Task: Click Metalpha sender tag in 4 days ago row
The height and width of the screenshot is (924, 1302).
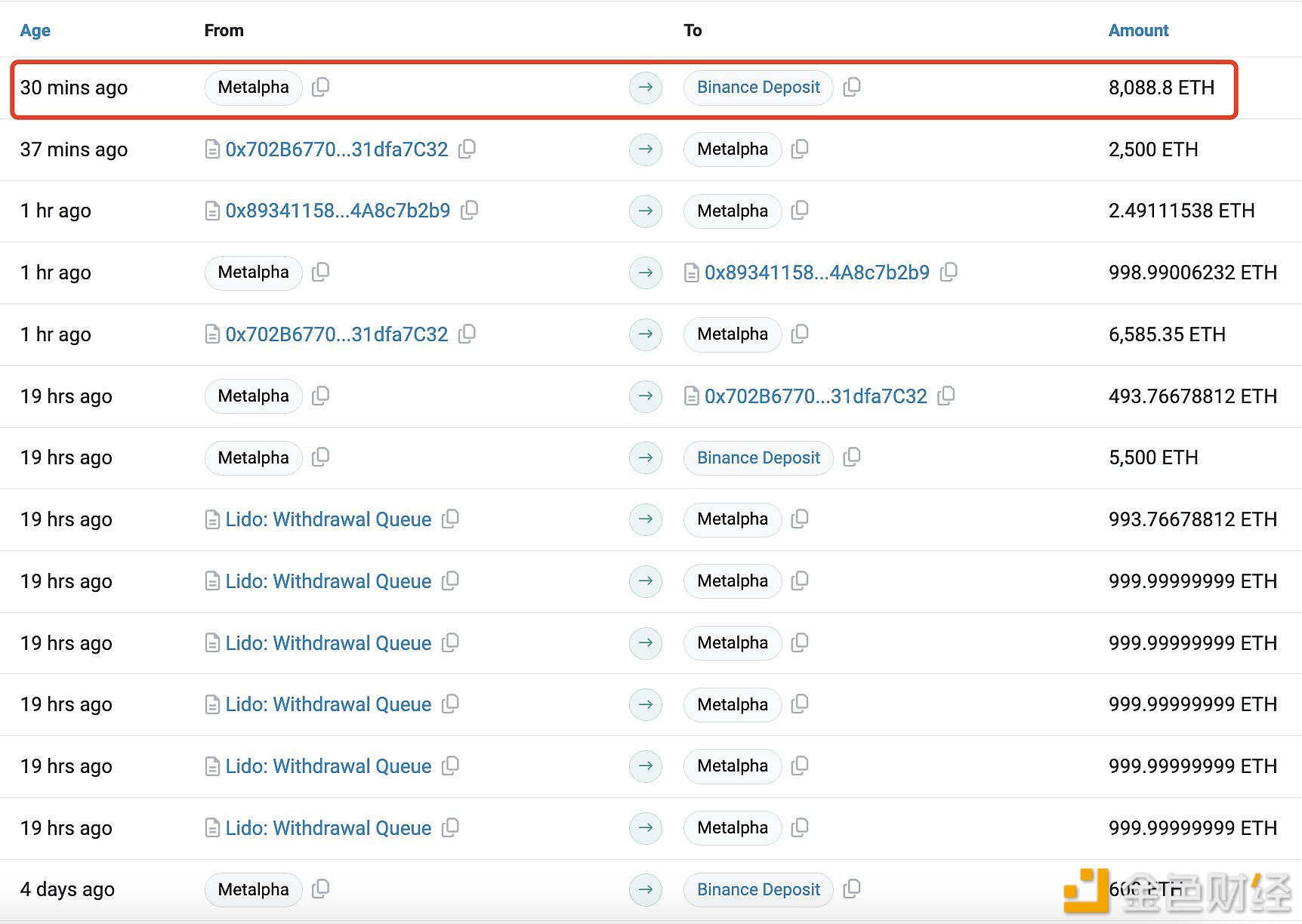Action: [253, 889]
